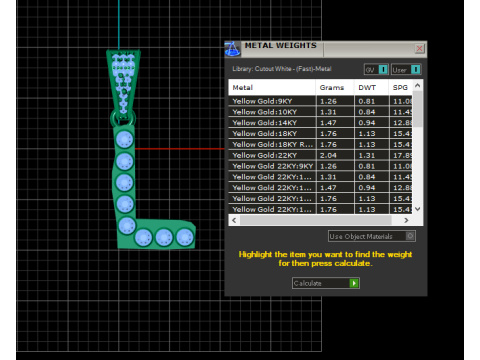The width and height of the screenshot is (480, 360).
Task: Select the Yellow Gold 22KY:9KY row
Action: 320,166
